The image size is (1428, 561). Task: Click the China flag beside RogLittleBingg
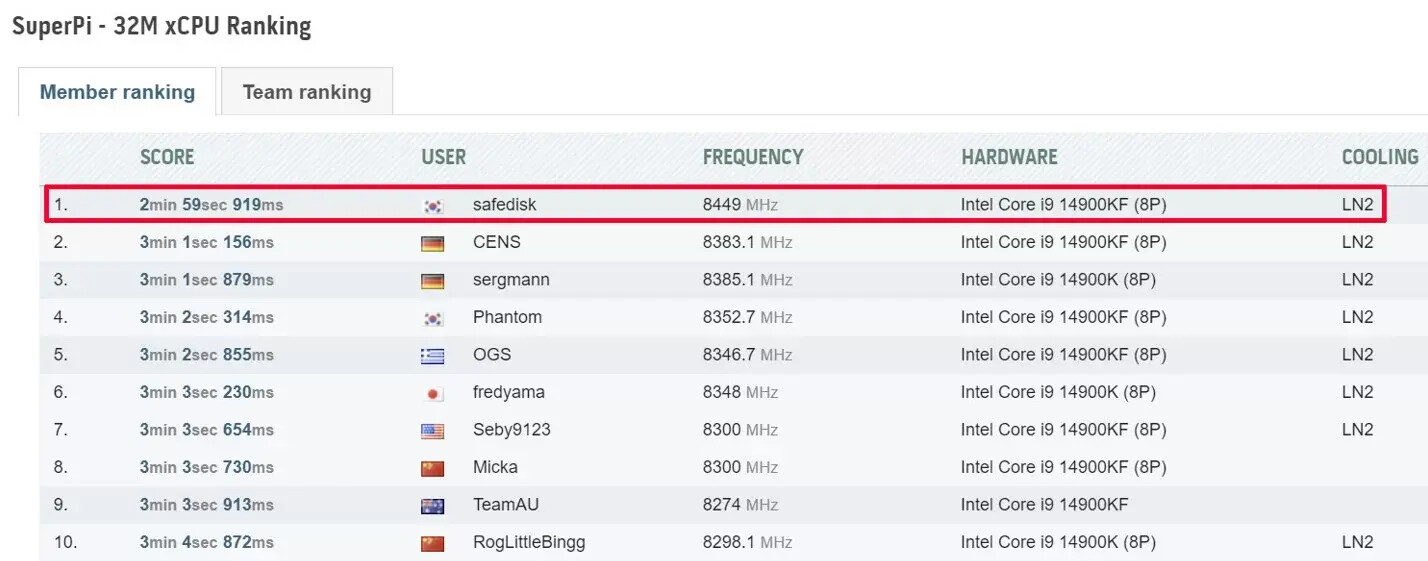click(x=433, y=543)
